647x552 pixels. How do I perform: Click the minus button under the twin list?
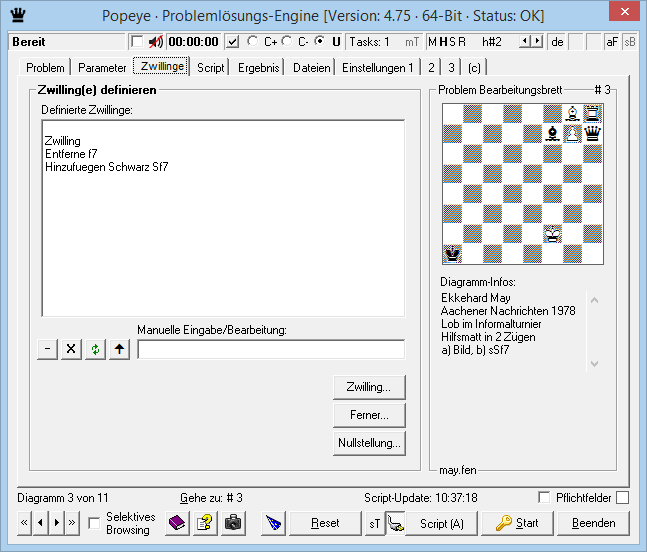click(47, 349)
